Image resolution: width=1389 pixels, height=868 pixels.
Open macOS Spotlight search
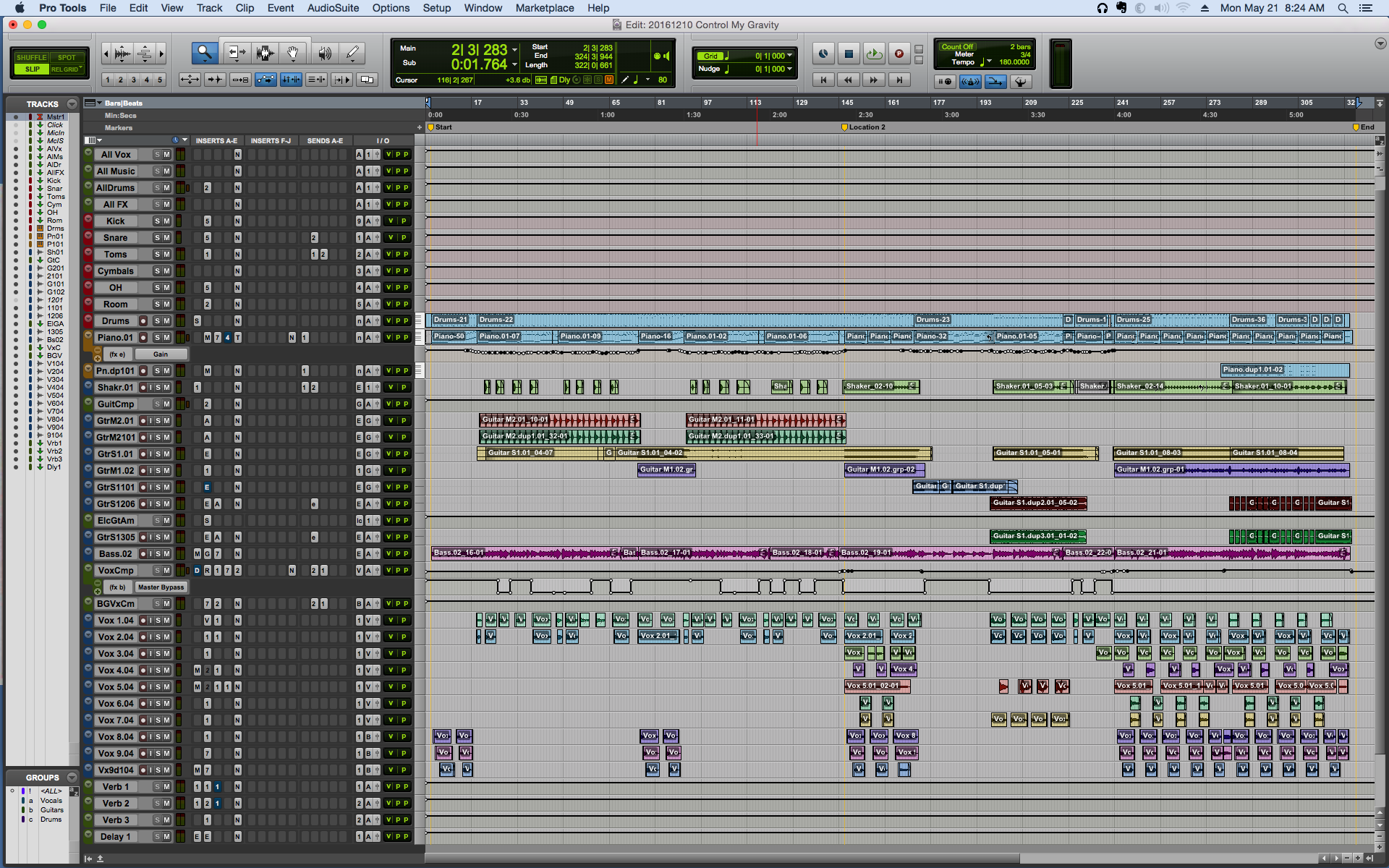[x=1343, y=8]
